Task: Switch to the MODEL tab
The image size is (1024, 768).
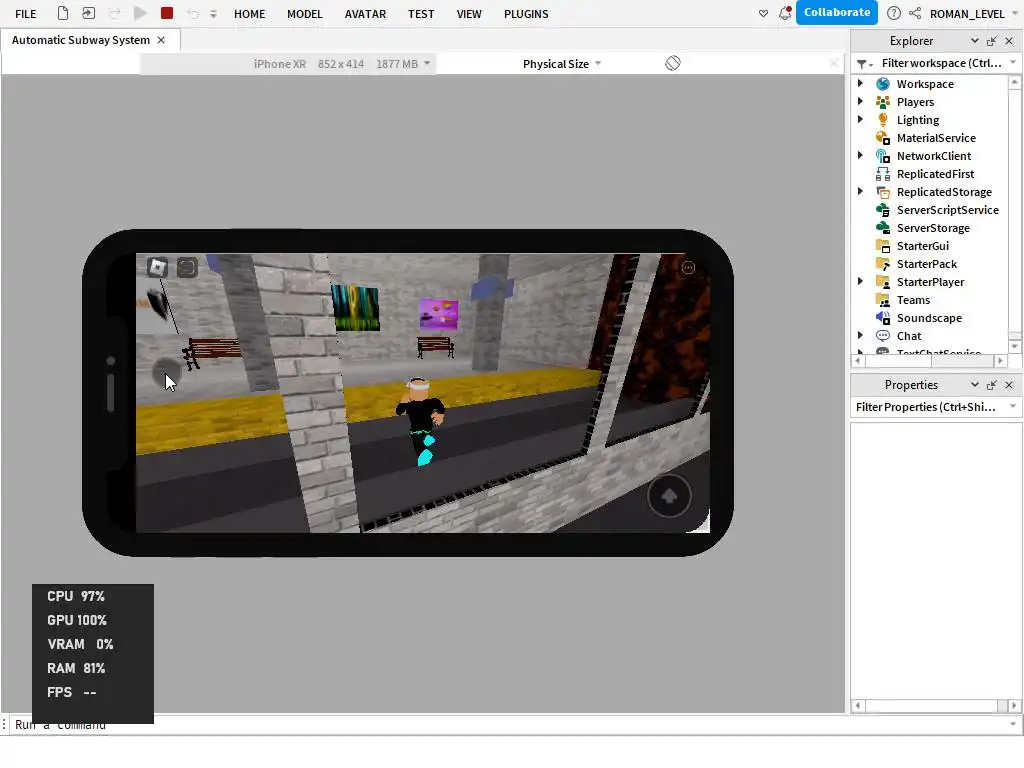Action: [x=304, y=14]
